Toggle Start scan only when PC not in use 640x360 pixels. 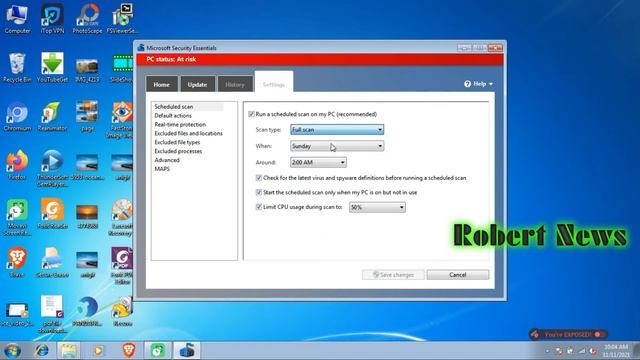pos(259,192)
